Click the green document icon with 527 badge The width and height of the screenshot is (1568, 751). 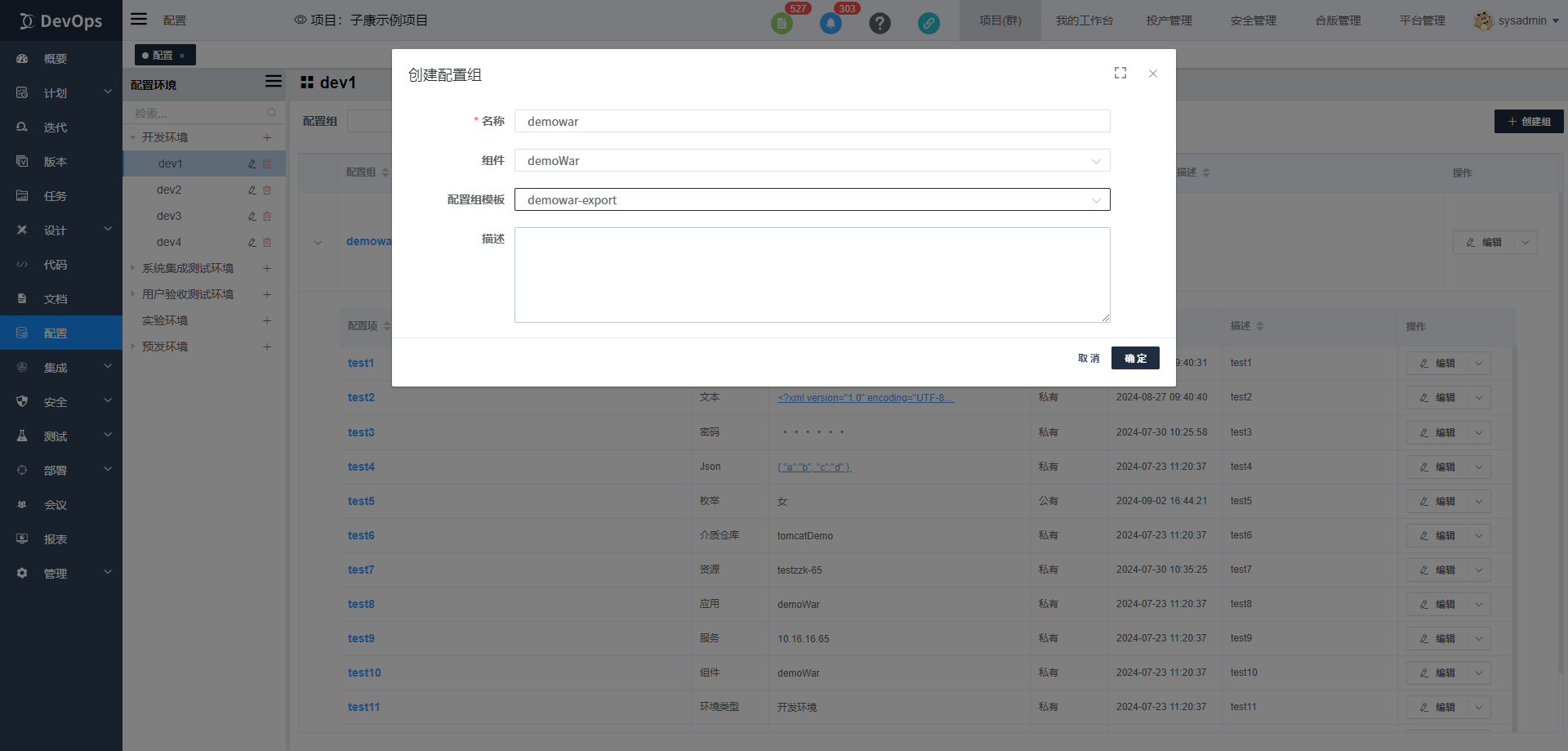coord(782,23)
